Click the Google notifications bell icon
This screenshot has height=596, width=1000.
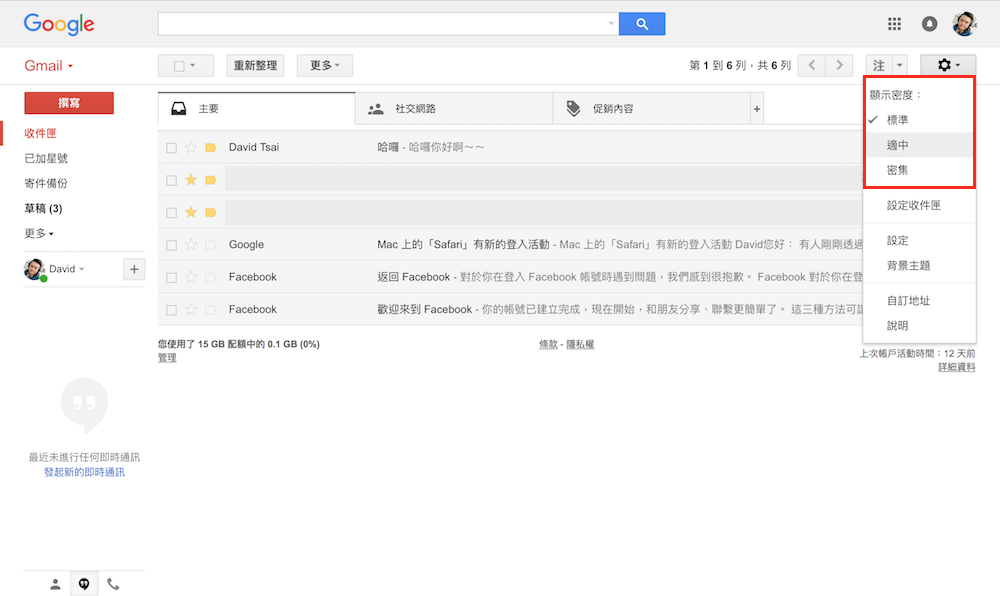point(930,24)
